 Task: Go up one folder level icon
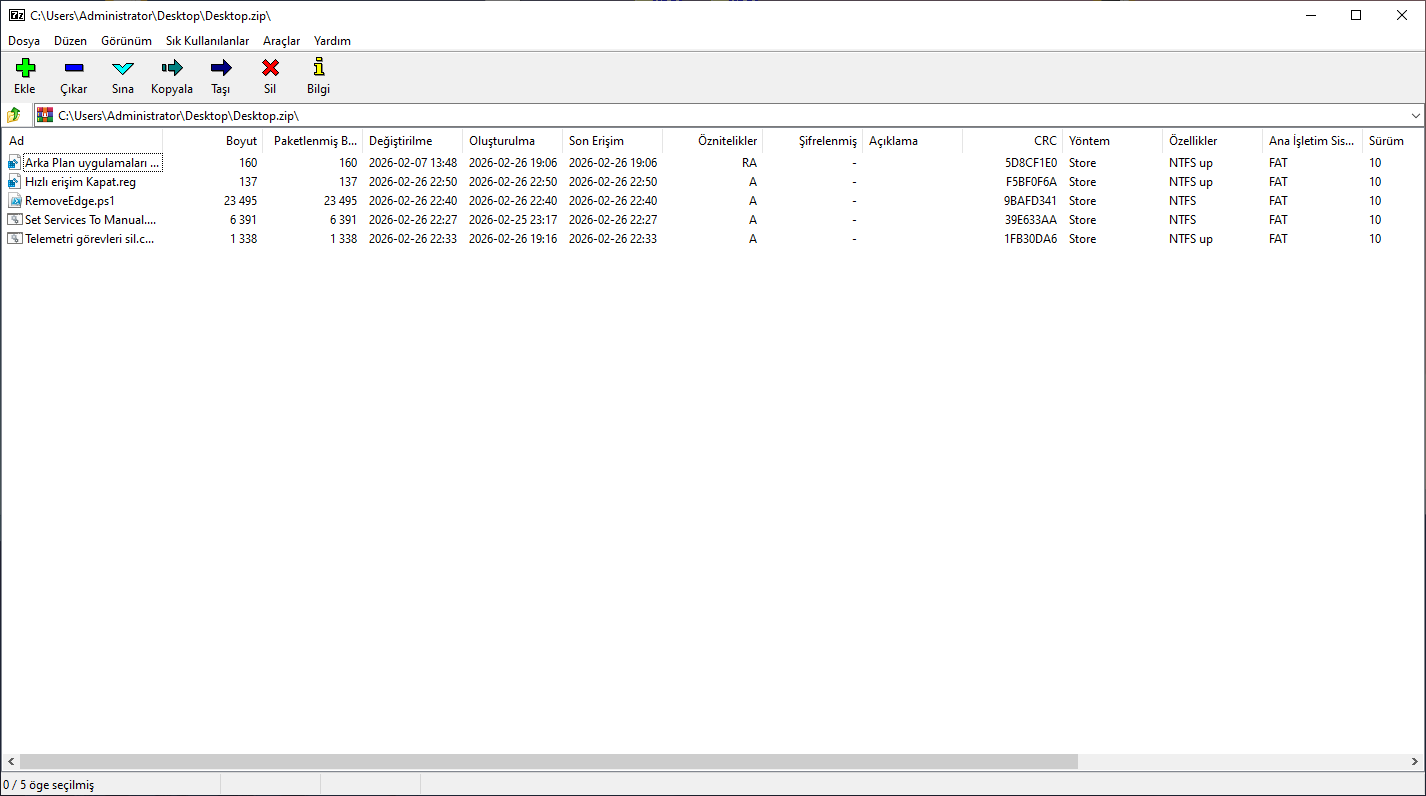[14, 115]
